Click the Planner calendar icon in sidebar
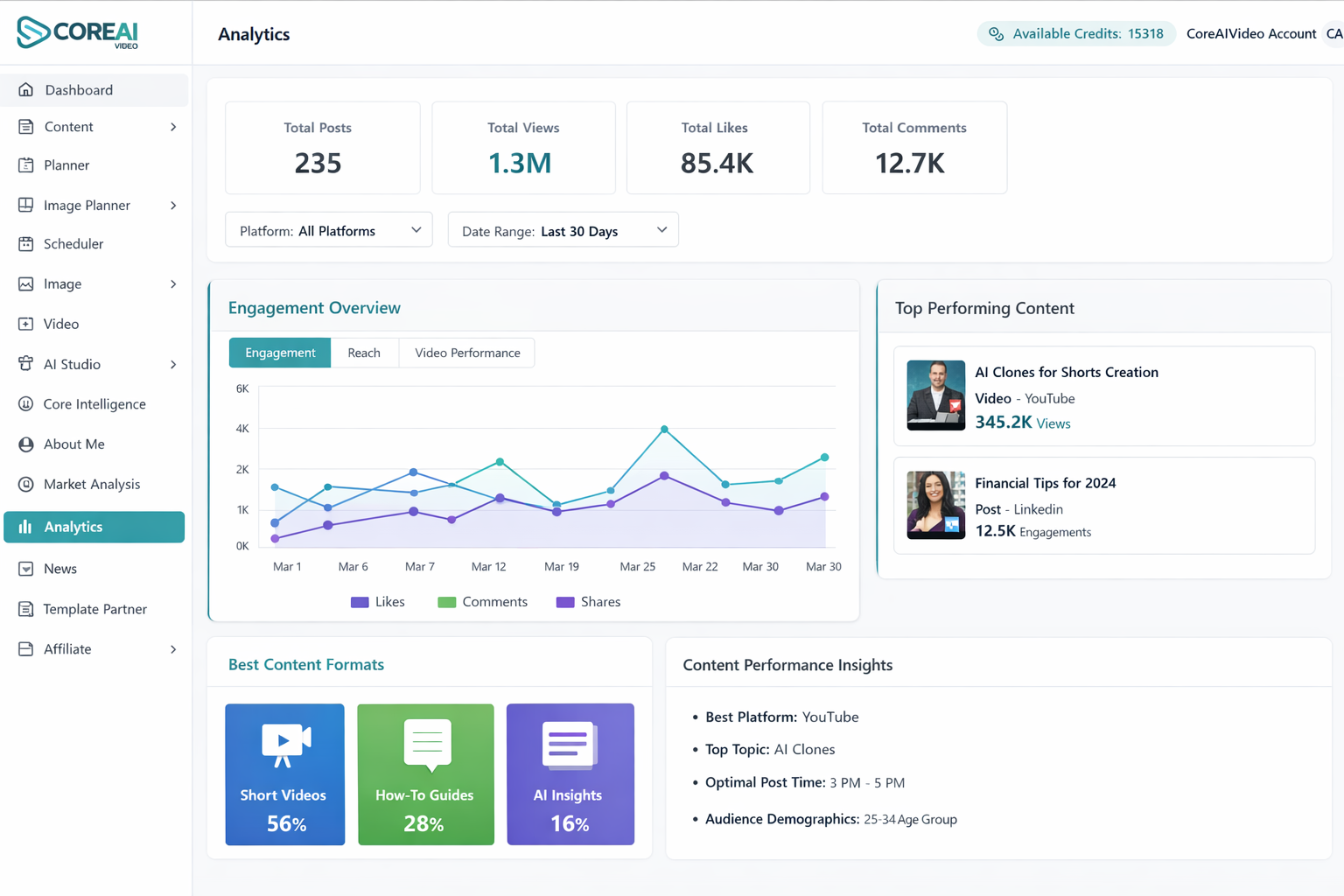Viewport: 1344px width, 896px height. (x=26, y=165)
